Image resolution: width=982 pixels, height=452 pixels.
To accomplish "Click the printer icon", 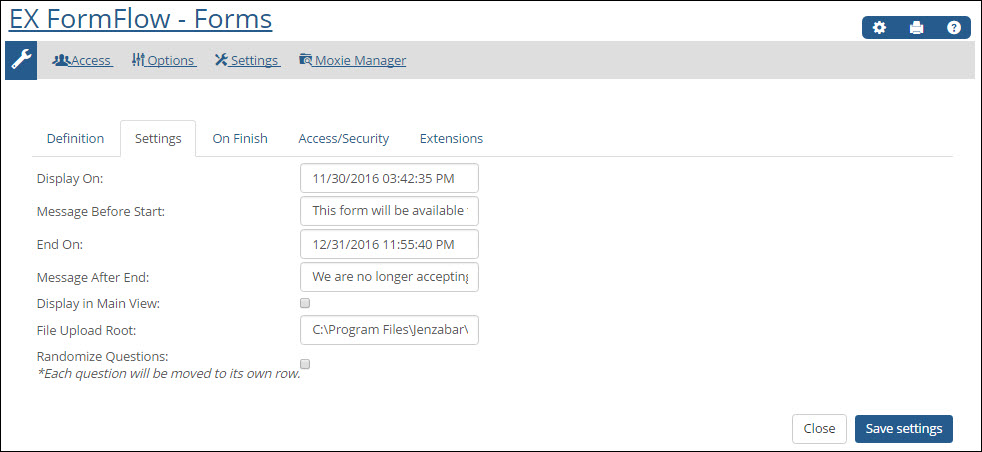I will [916, 28].
